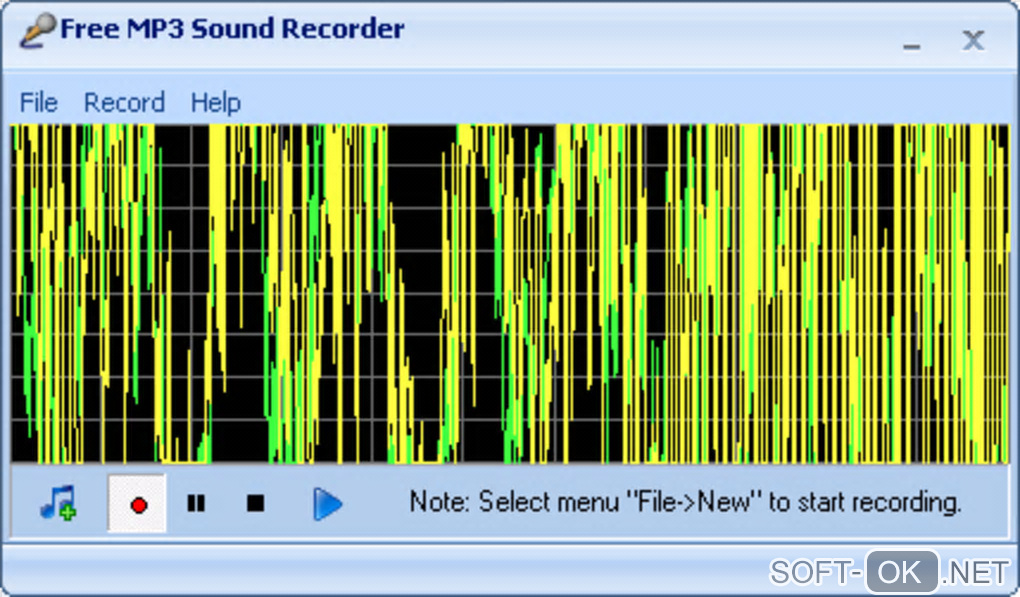The width and height of the screenshot is (1020, 597).
Task: Close the Sound Recorder window
Action: point(973,40)
